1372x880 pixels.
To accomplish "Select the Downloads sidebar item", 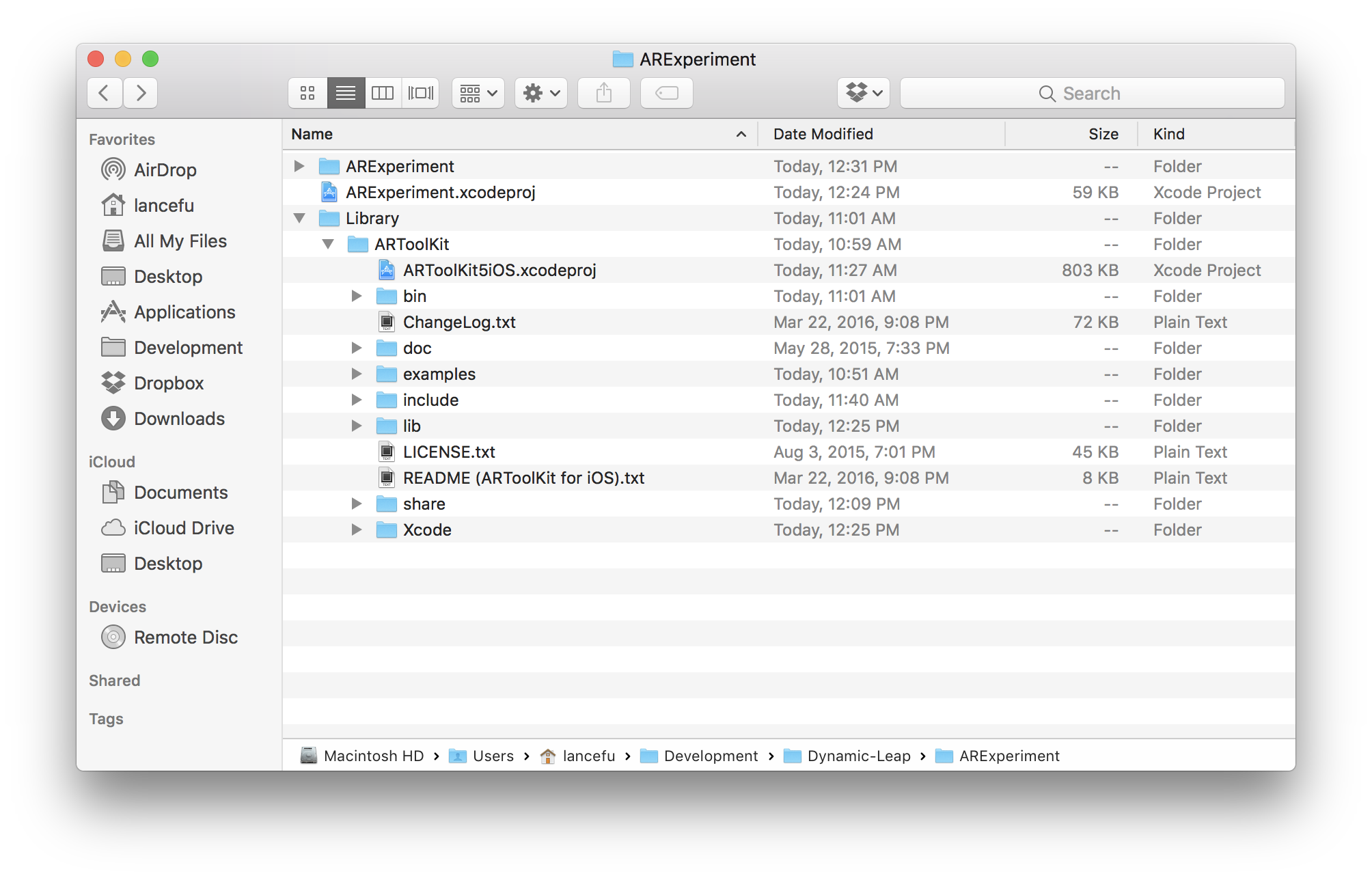I will (179, 419).
